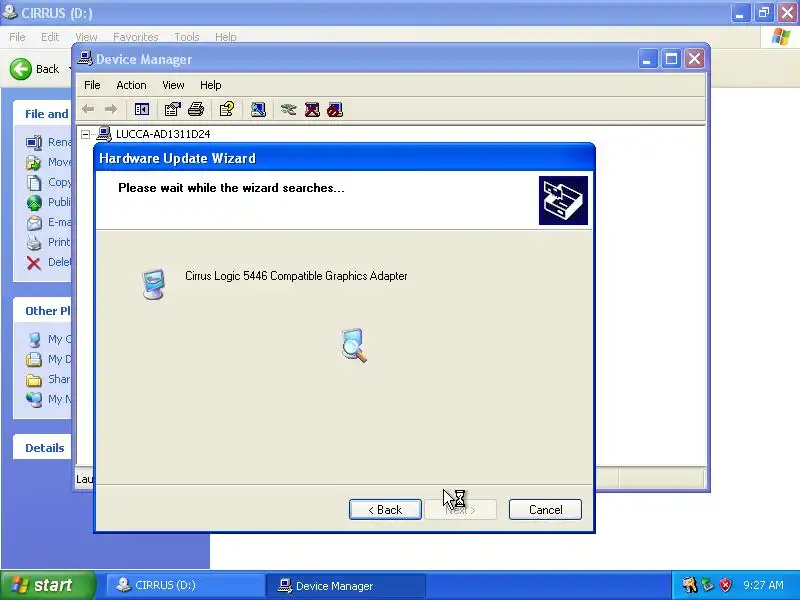This screenshot has height=600, width=800.
Task: Click the Publish to web icon in sidebar
Action: click(34, 202)
